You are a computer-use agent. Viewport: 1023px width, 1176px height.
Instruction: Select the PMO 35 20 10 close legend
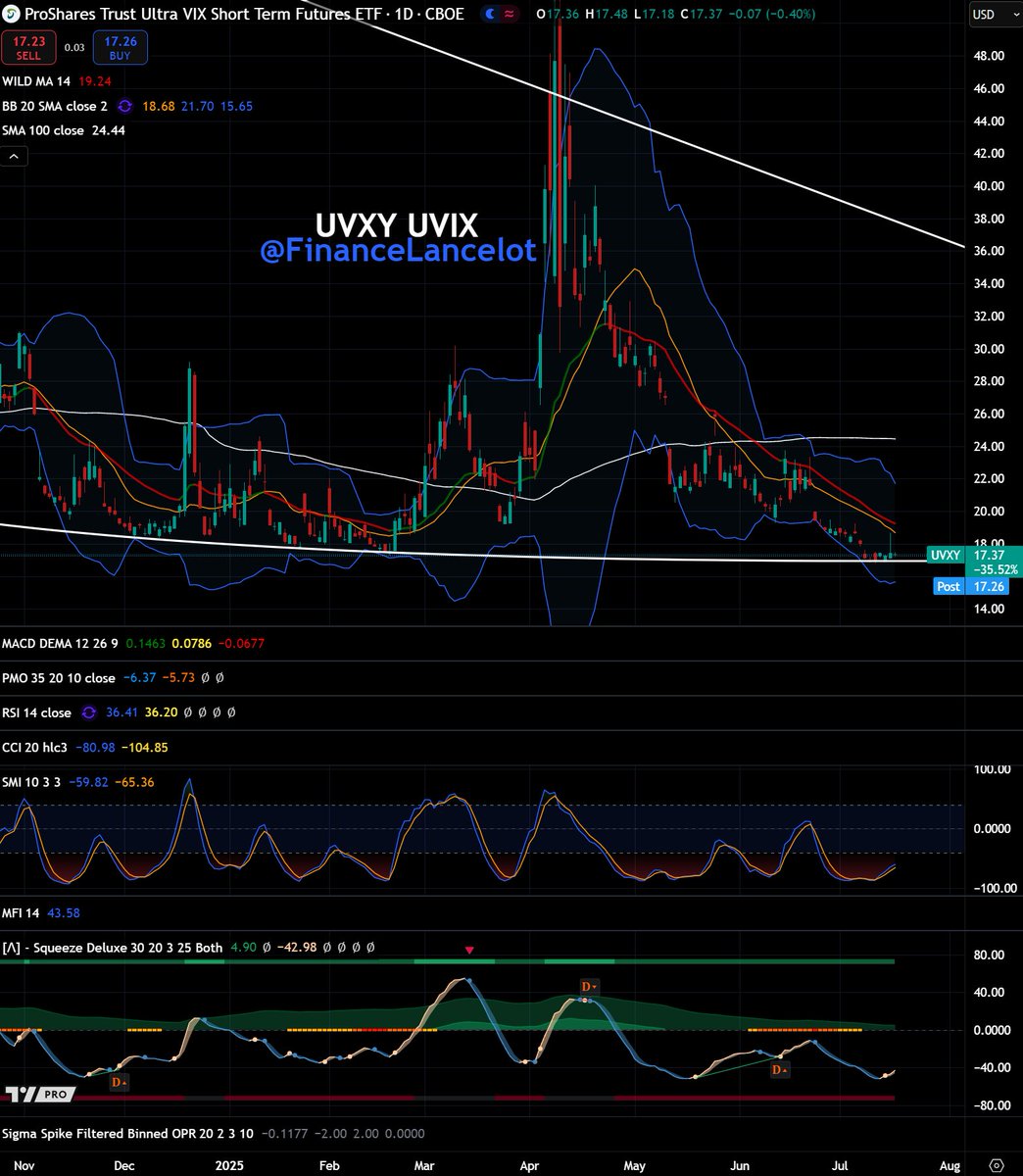click(x=59, y=678)
